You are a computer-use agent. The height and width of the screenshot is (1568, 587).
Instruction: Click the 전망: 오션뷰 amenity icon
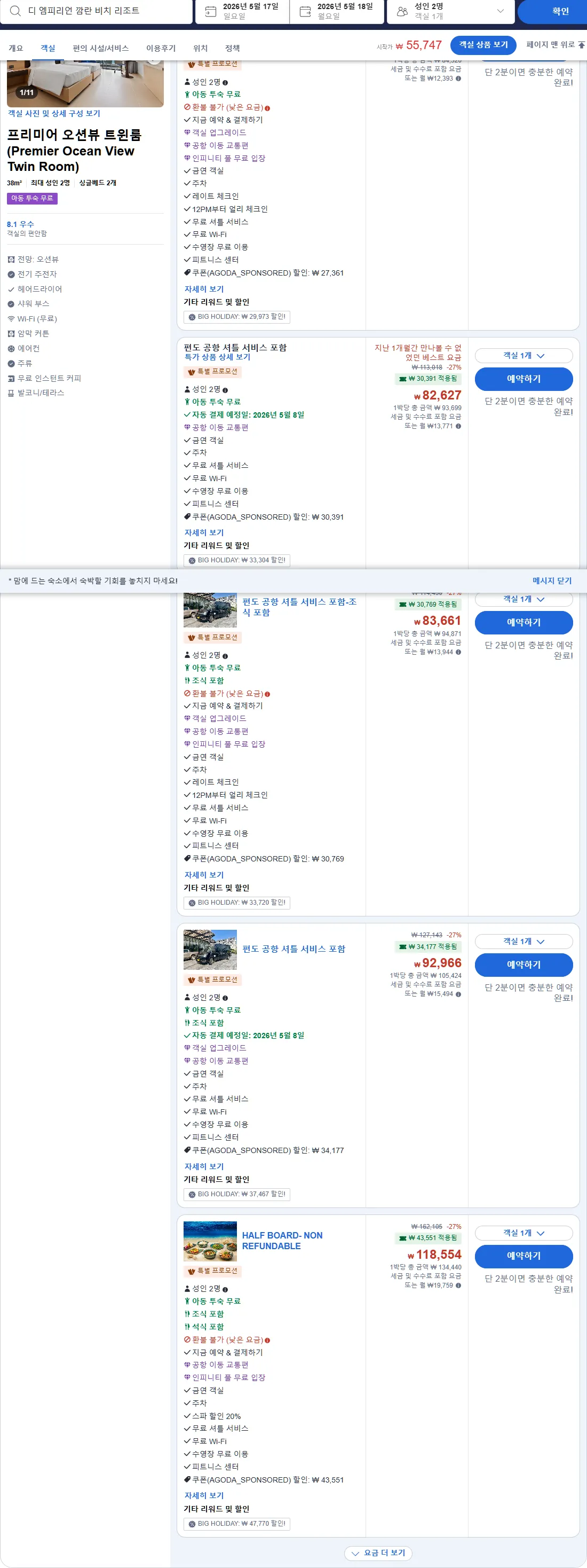(x=11, y=260)
